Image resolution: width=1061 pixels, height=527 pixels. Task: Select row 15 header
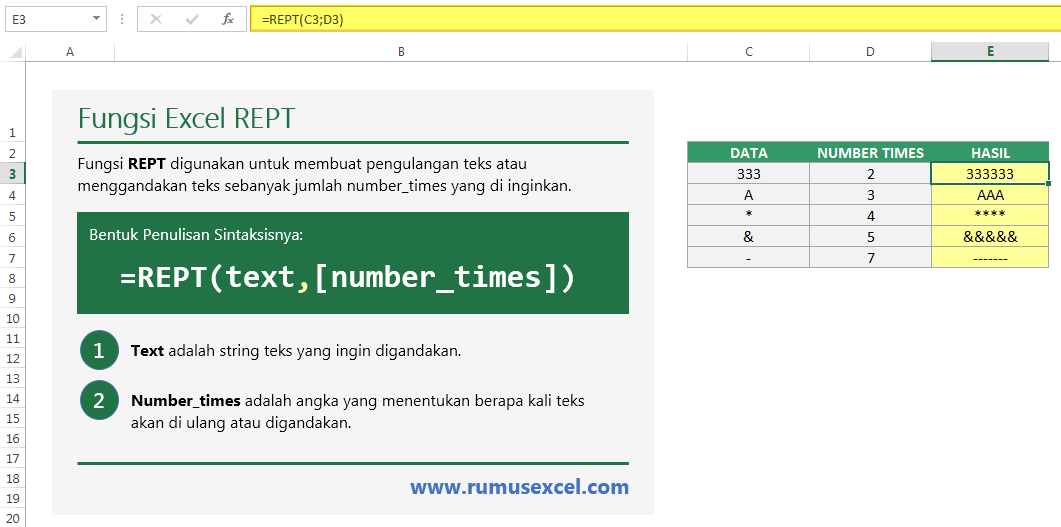(x=13, y=418)
